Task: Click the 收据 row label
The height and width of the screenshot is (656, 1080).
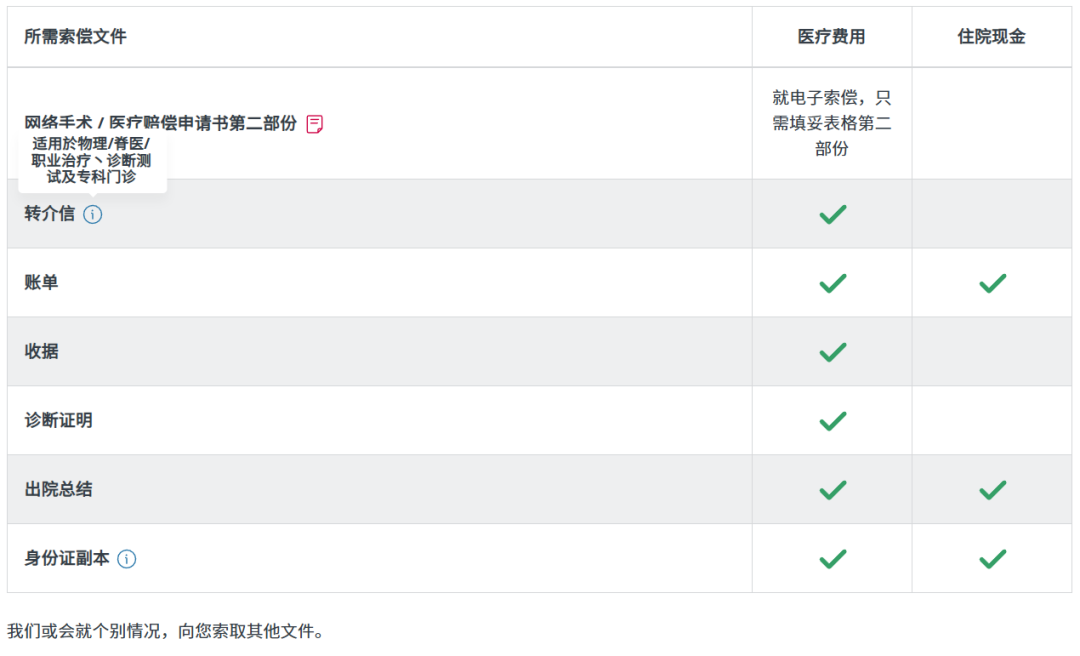Action: point(42,352)
